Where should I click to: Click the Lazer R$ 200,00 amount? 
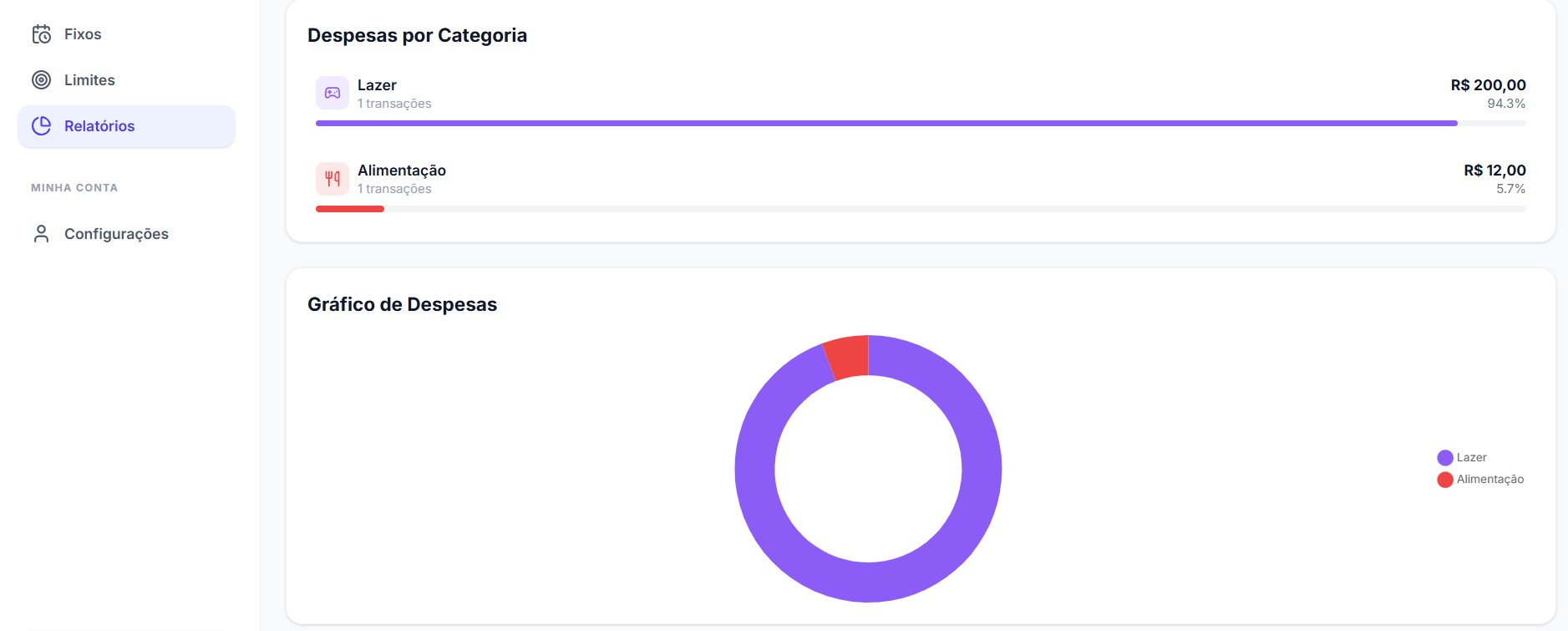tap(1488, 85)
